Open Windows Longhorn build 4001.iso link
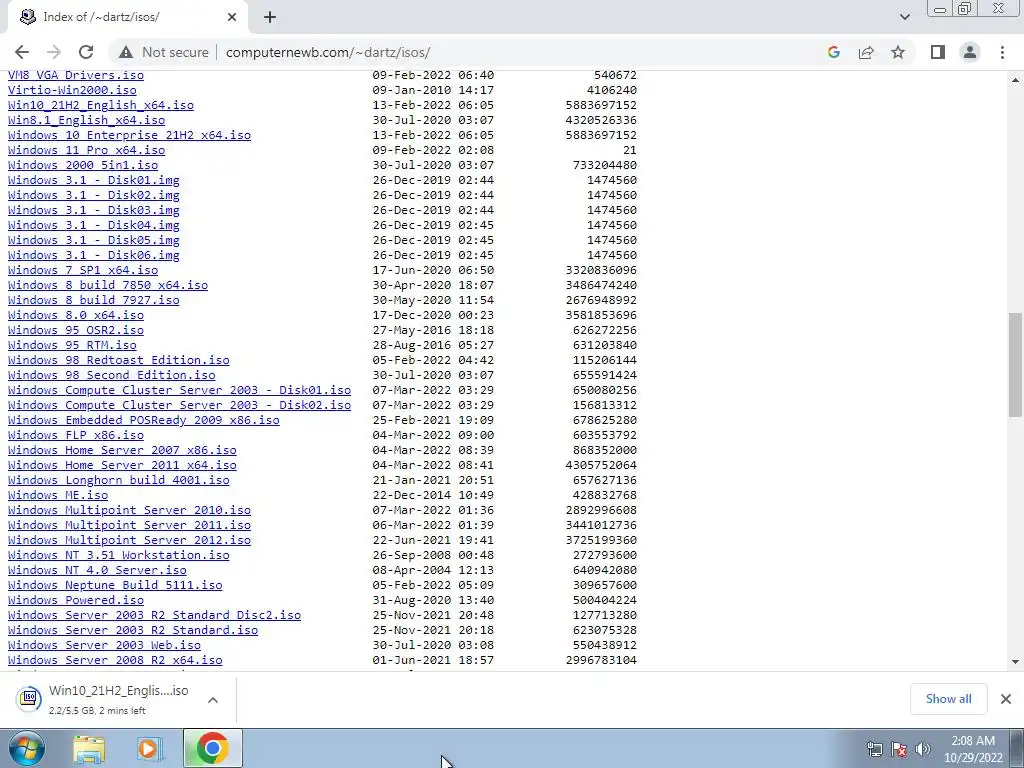 [119, 481]
